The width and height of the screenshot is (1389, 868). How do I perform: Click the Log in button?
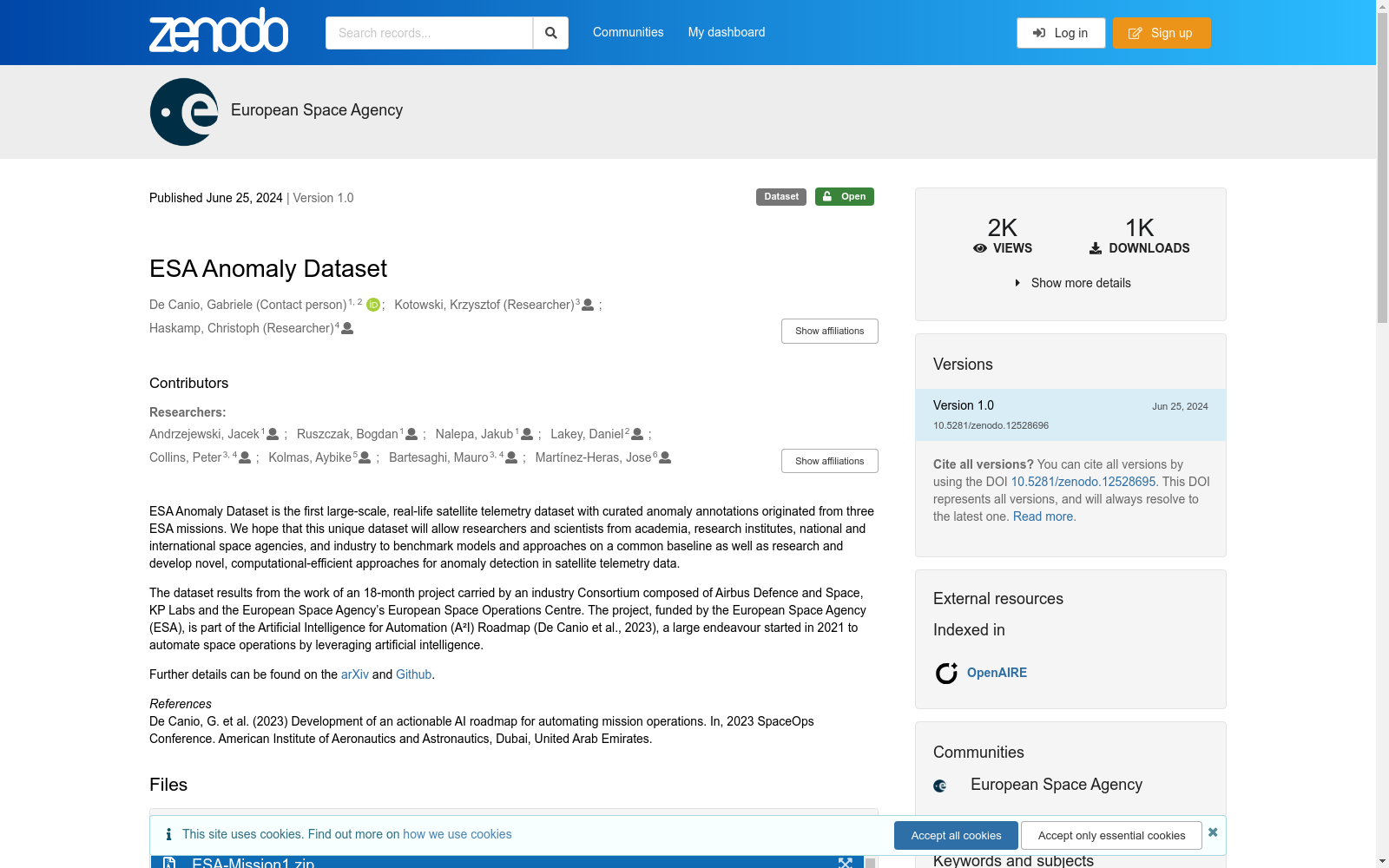(1061, 33)
